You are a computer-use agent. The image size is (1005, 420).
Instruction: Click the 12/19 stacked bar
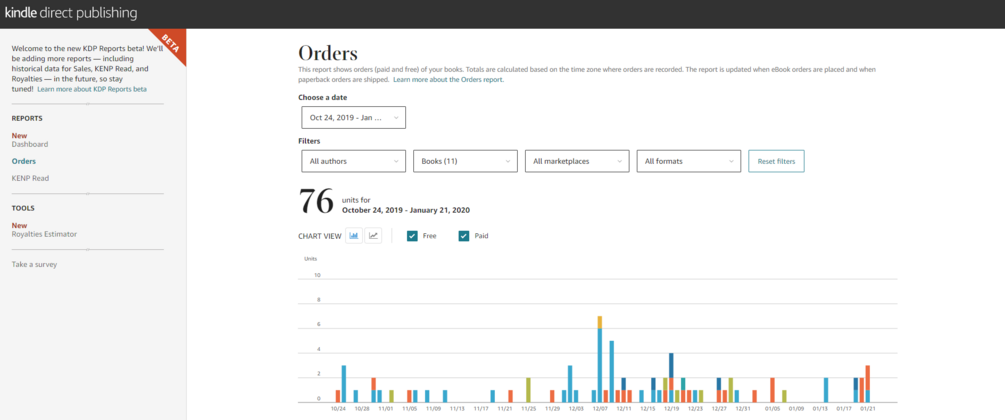pyautogui.click(x=671, y=378)
